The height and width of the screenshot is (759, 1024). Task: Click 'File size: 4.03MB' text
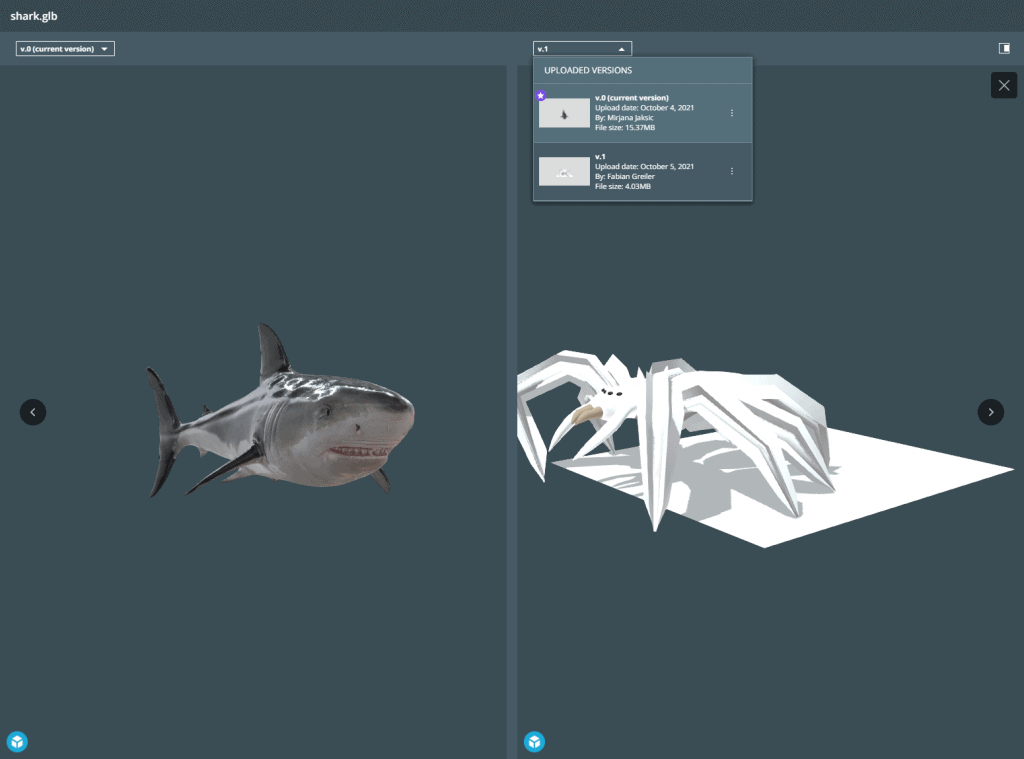click(x=622, y=186)
